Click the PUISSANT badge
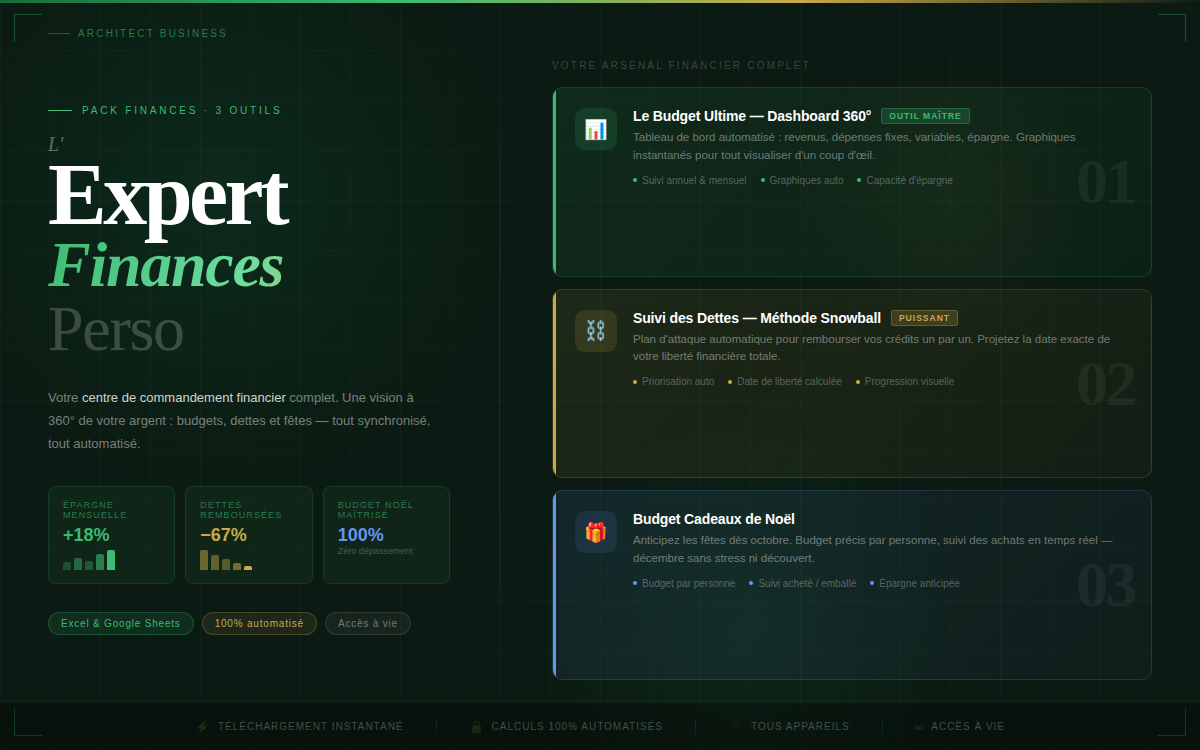1200x750 pixels. tap(924, 318)
